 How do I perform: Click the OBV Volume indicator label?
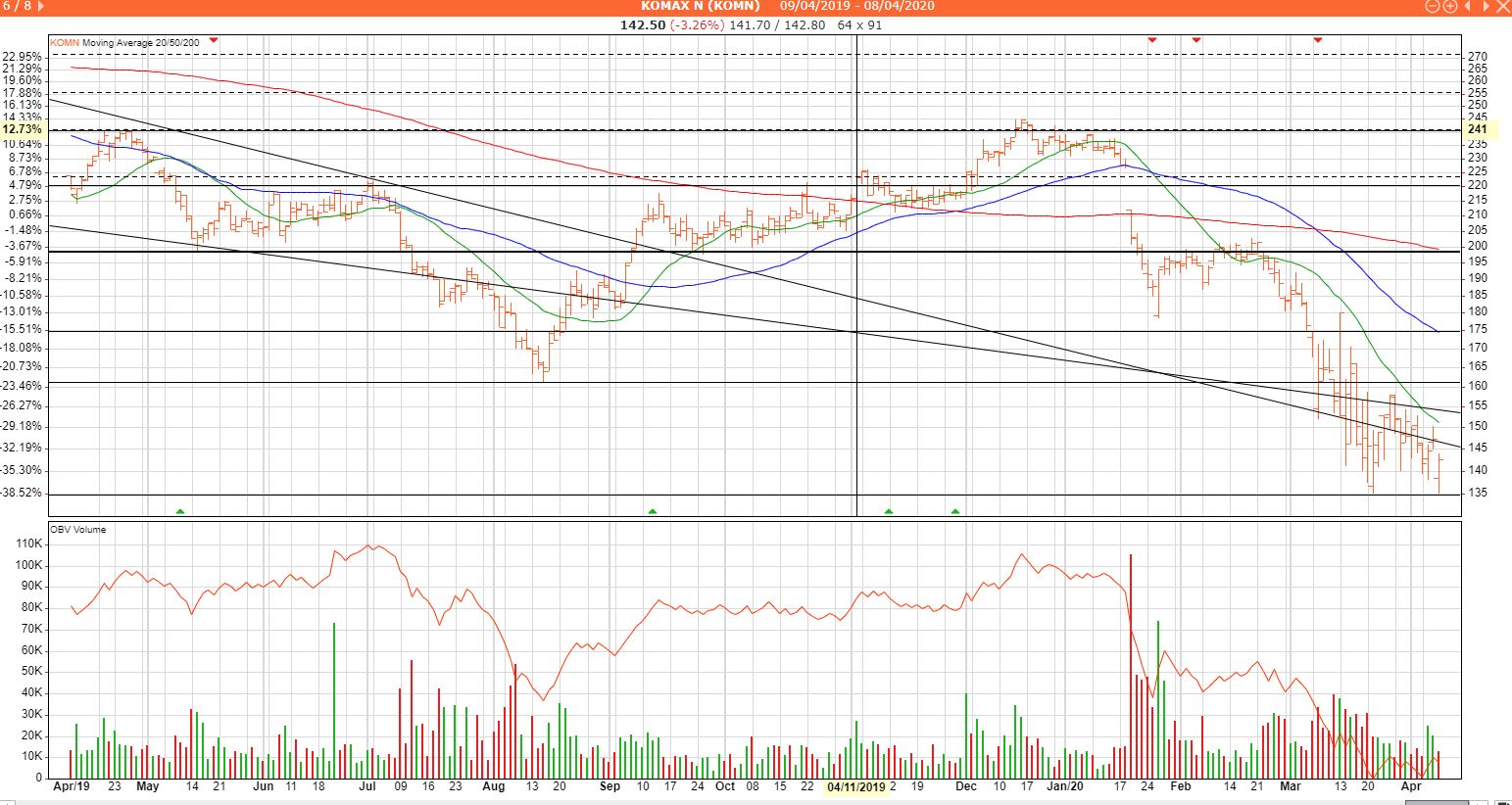tap(78, 530)
